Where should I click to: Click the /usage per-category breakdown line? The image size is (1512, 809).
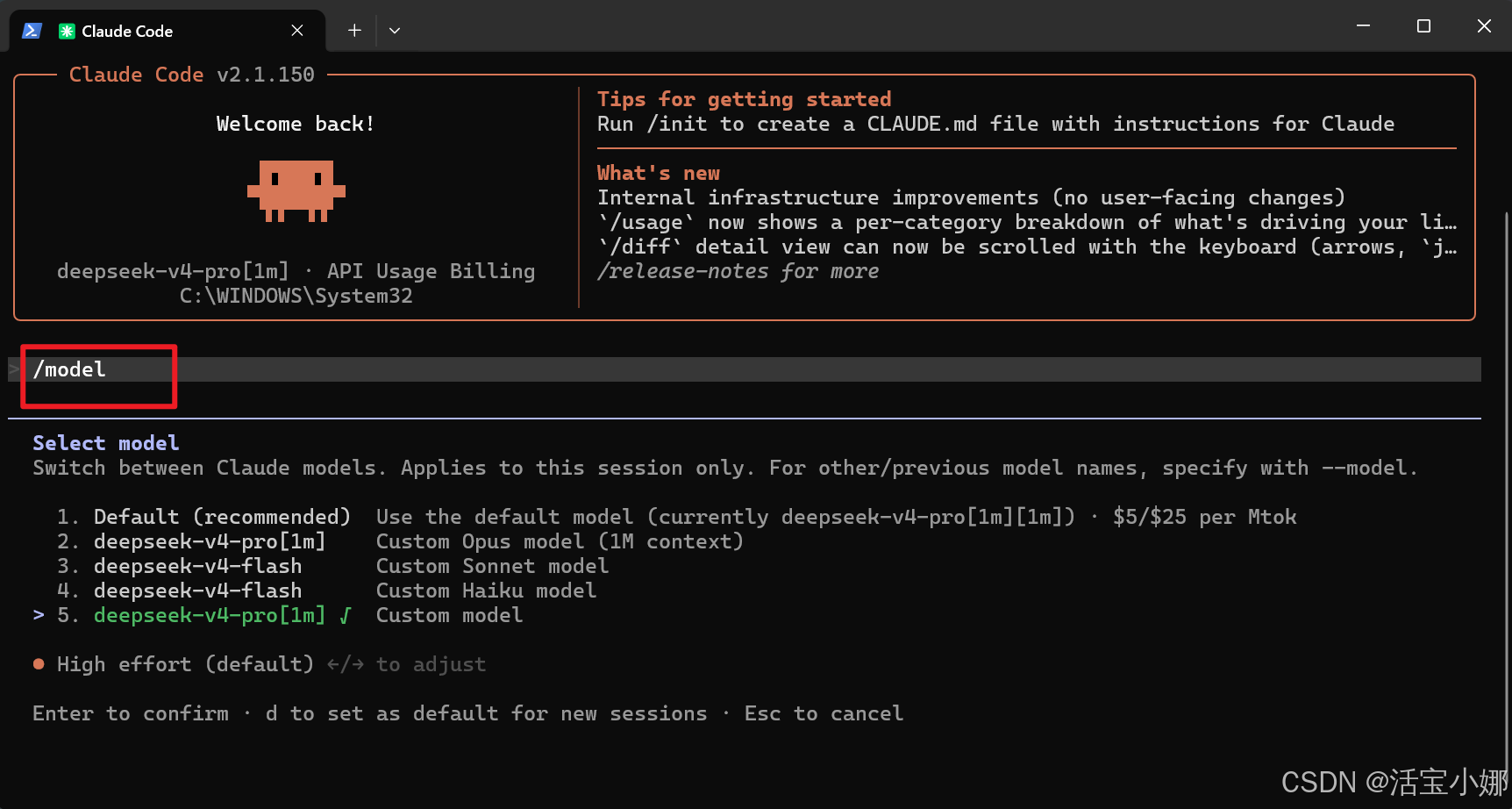point(1026,222)
